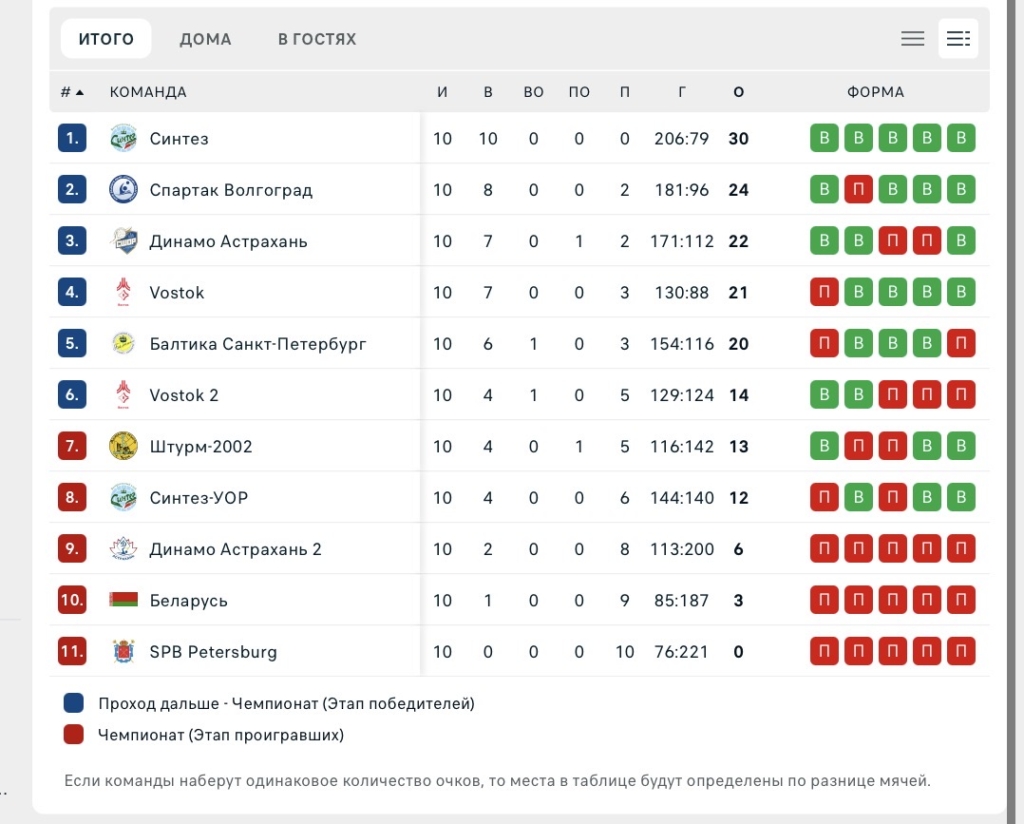Sort by goals column Г

coord(682,92)
